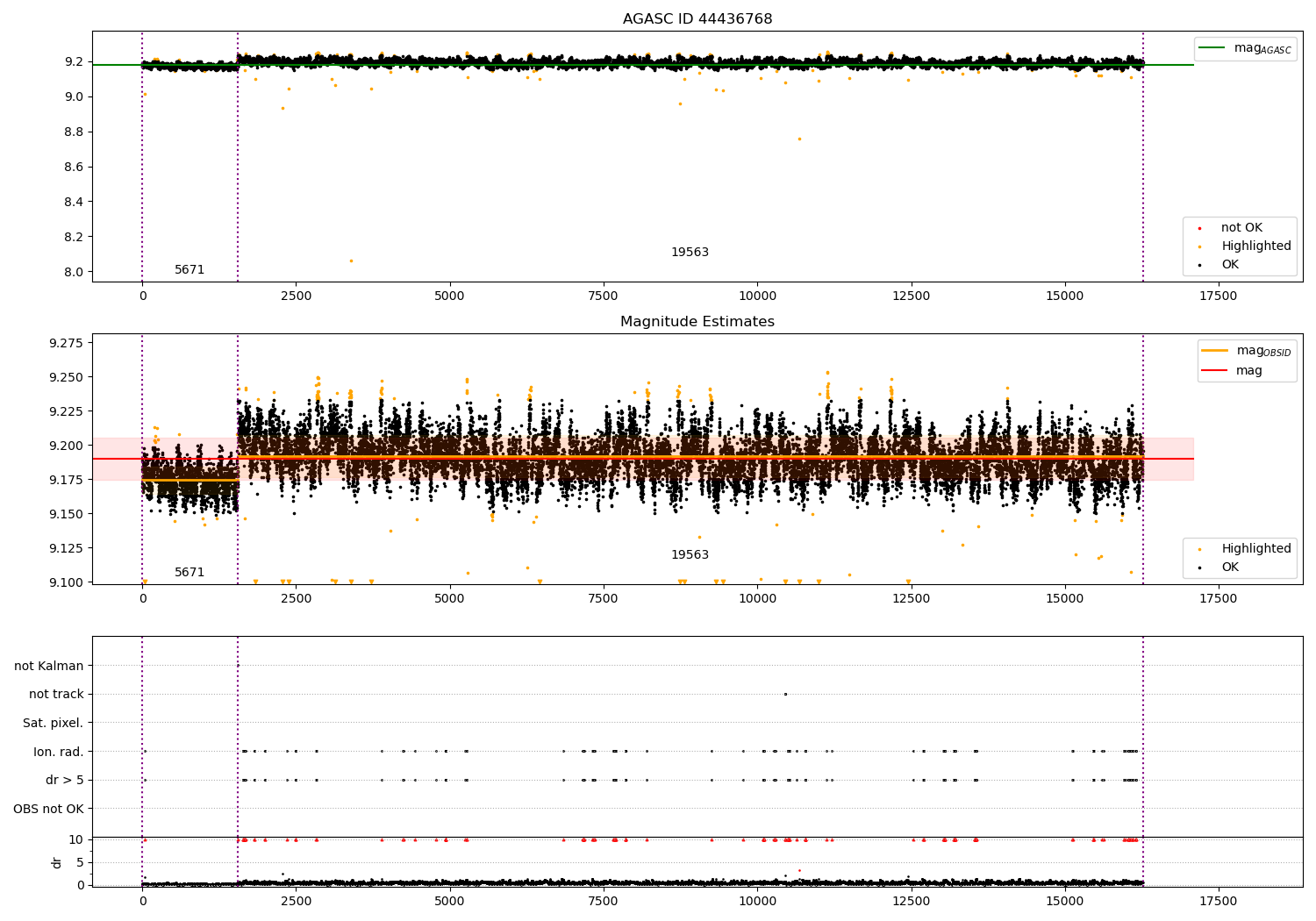Click the 'not track' row label
Image resolution: width=1316 pixels, height=921 pixels.
point(56,694)
